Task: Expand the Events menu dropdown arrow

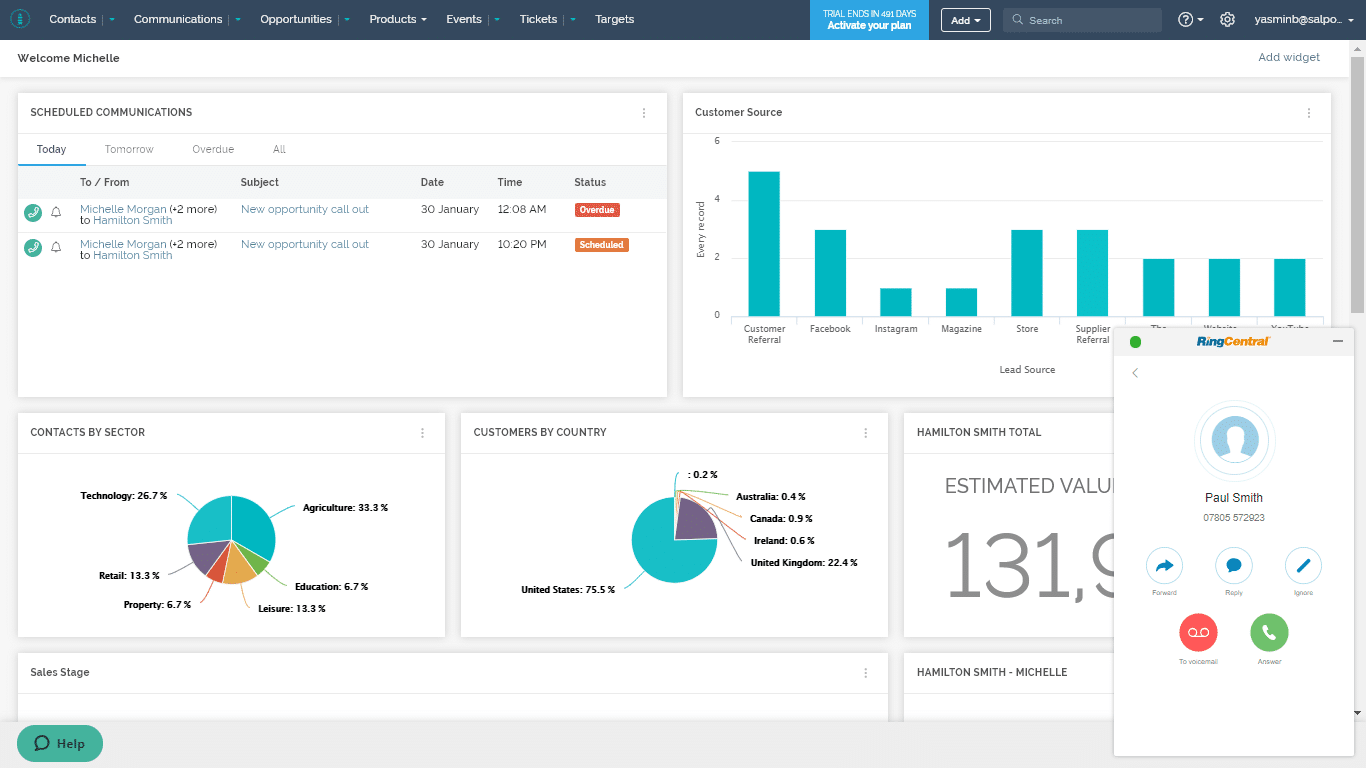Action: pyautogui.click(x=497, y=20)
